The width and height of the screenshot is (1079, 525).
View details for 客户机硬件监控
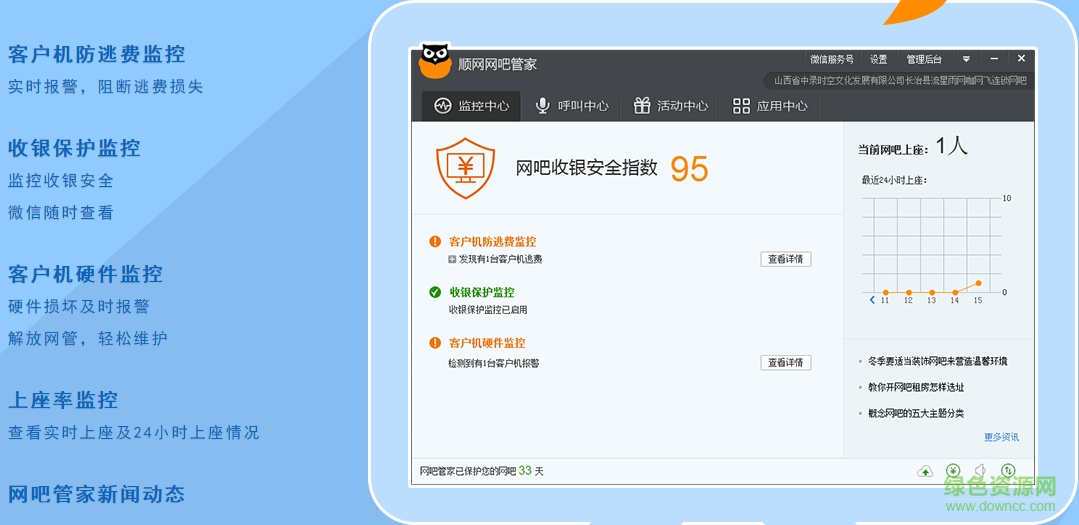[786, 363]
